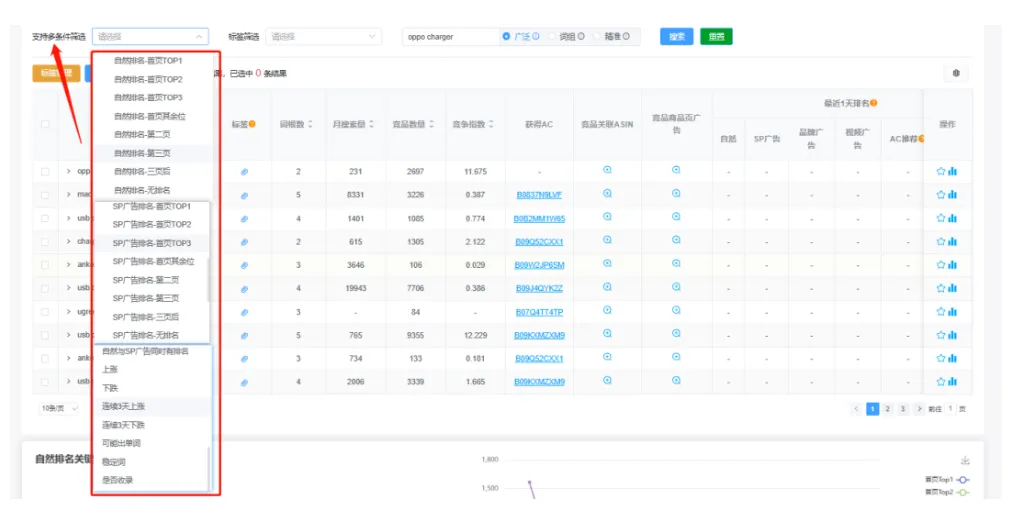Open bar chart icon in the B09W2JP6SM row
This screenshot has width=1012, height=525.
pyautogui.click(x=953, y=265)
